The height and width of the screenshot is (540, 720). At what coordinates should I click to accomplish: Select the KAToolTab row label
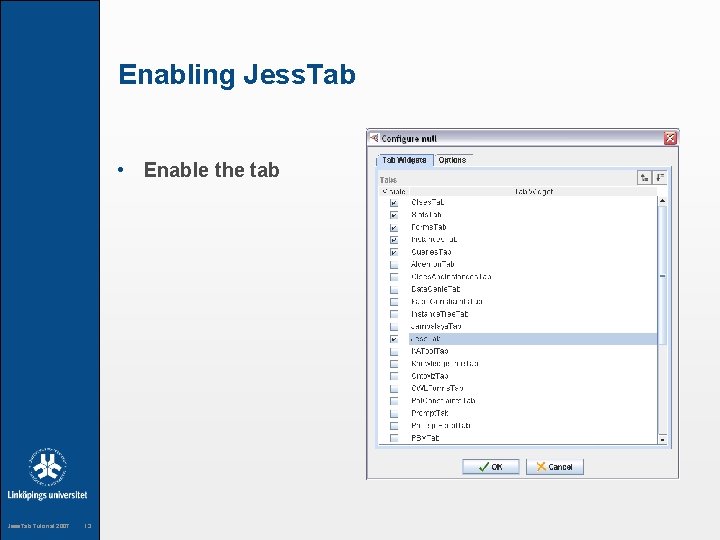(430, 351)
